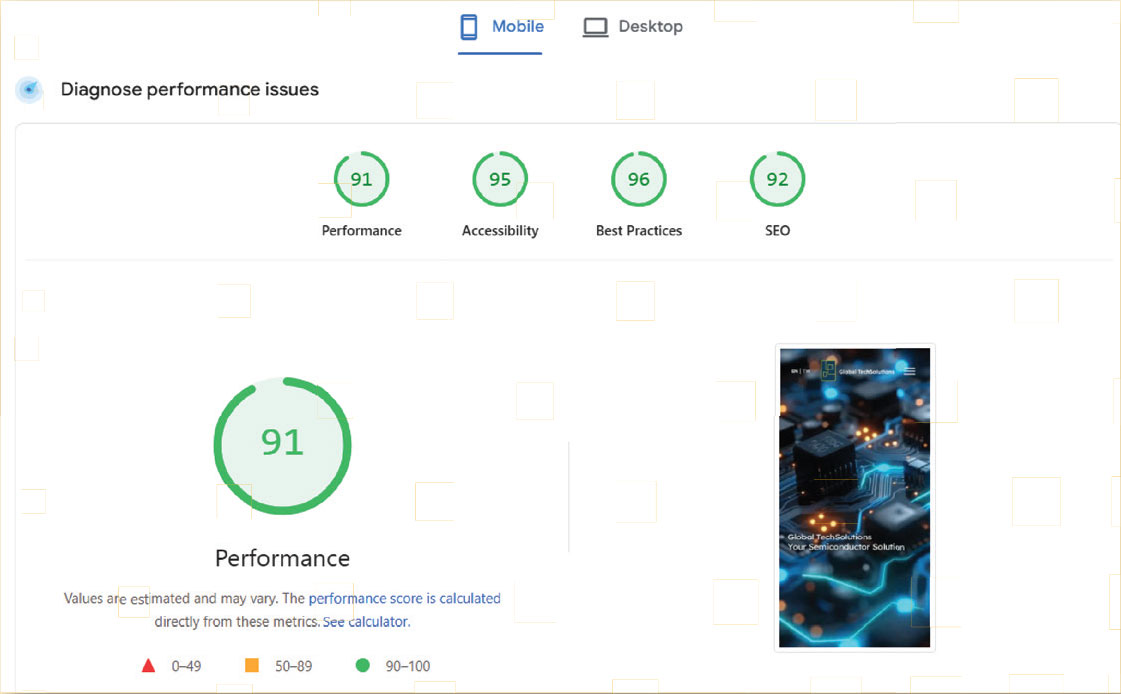Click the red triangle 0–49 legend marker
This screenshot has height=694, width=1121.
148,666
